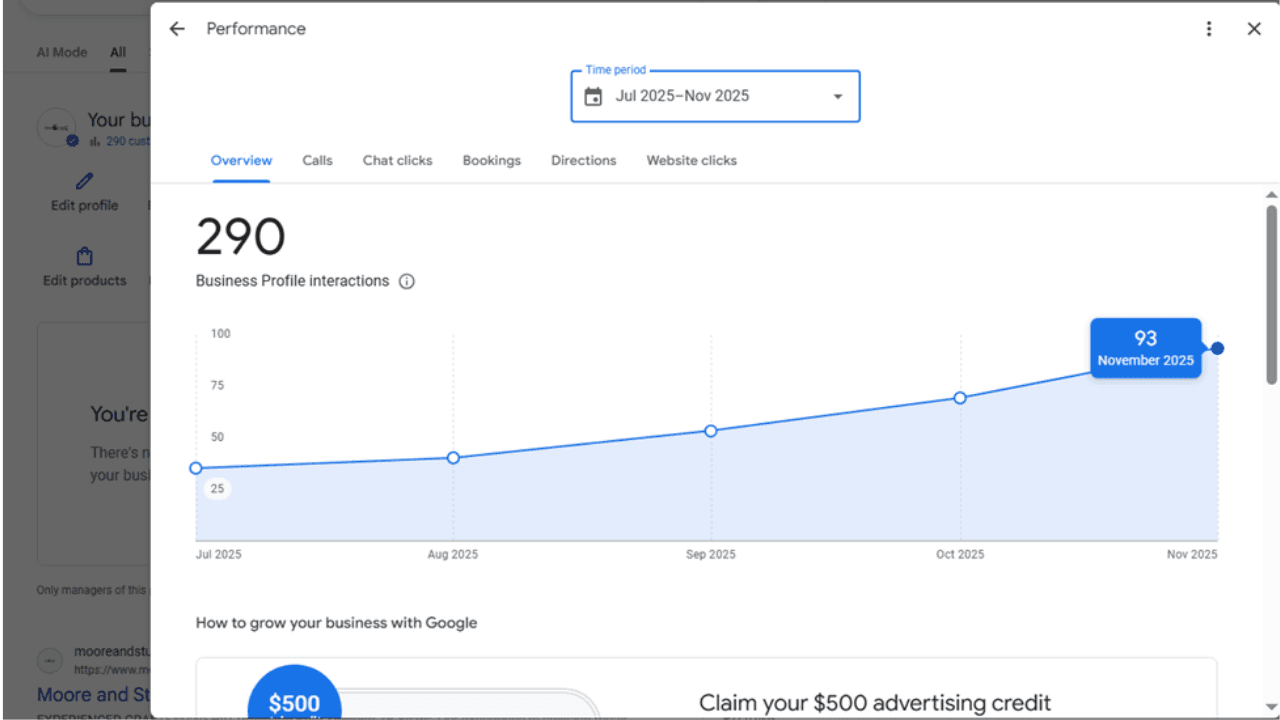This screenshot has width=1280, height=720.
Task: Switch to the Calls tab
Action: coord(317,160)
